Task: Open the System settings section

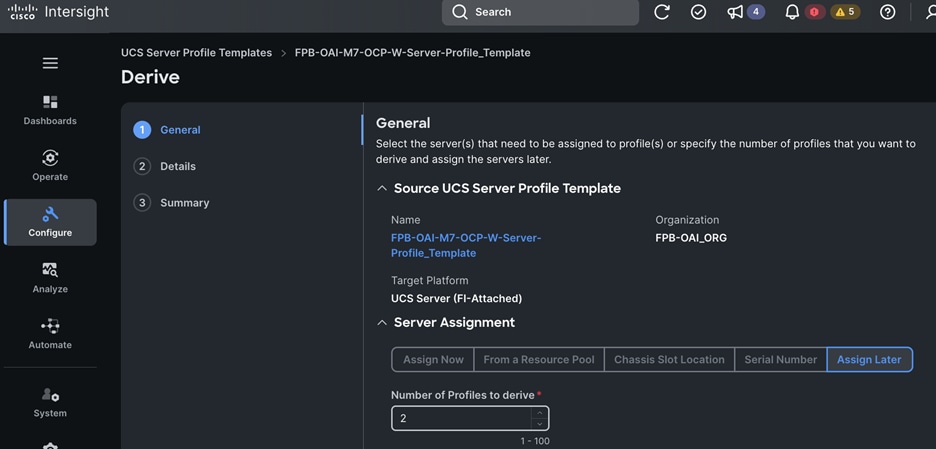Action: point(50,402)
